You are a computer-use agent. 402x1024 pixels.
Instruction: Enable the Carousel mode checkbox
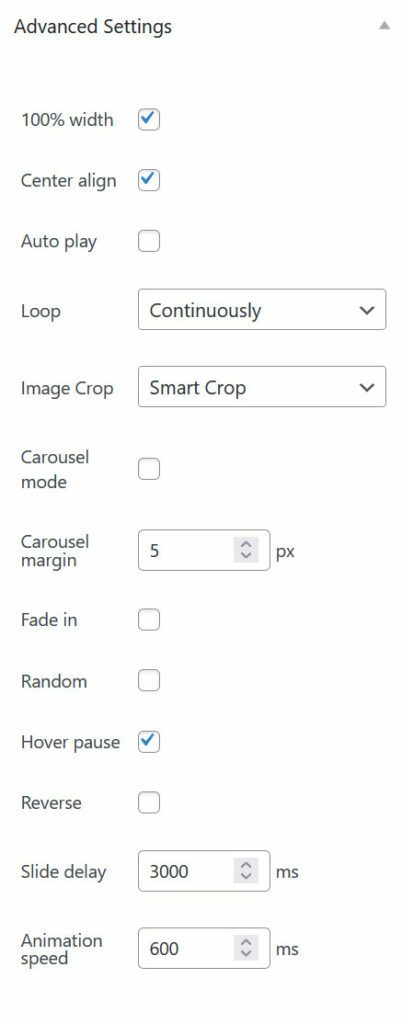pos(149,469)
